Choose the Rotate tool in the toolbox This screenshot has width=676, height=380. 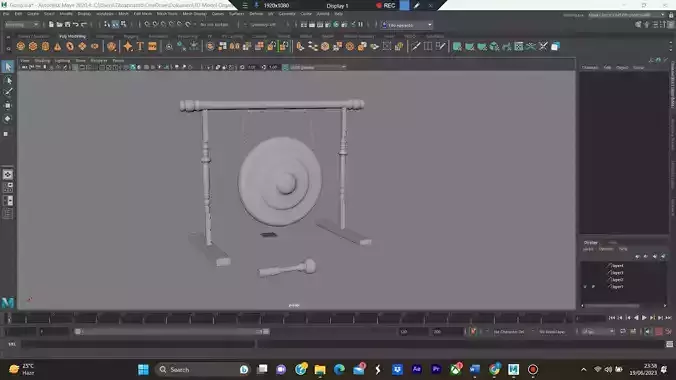pos(8,119)
